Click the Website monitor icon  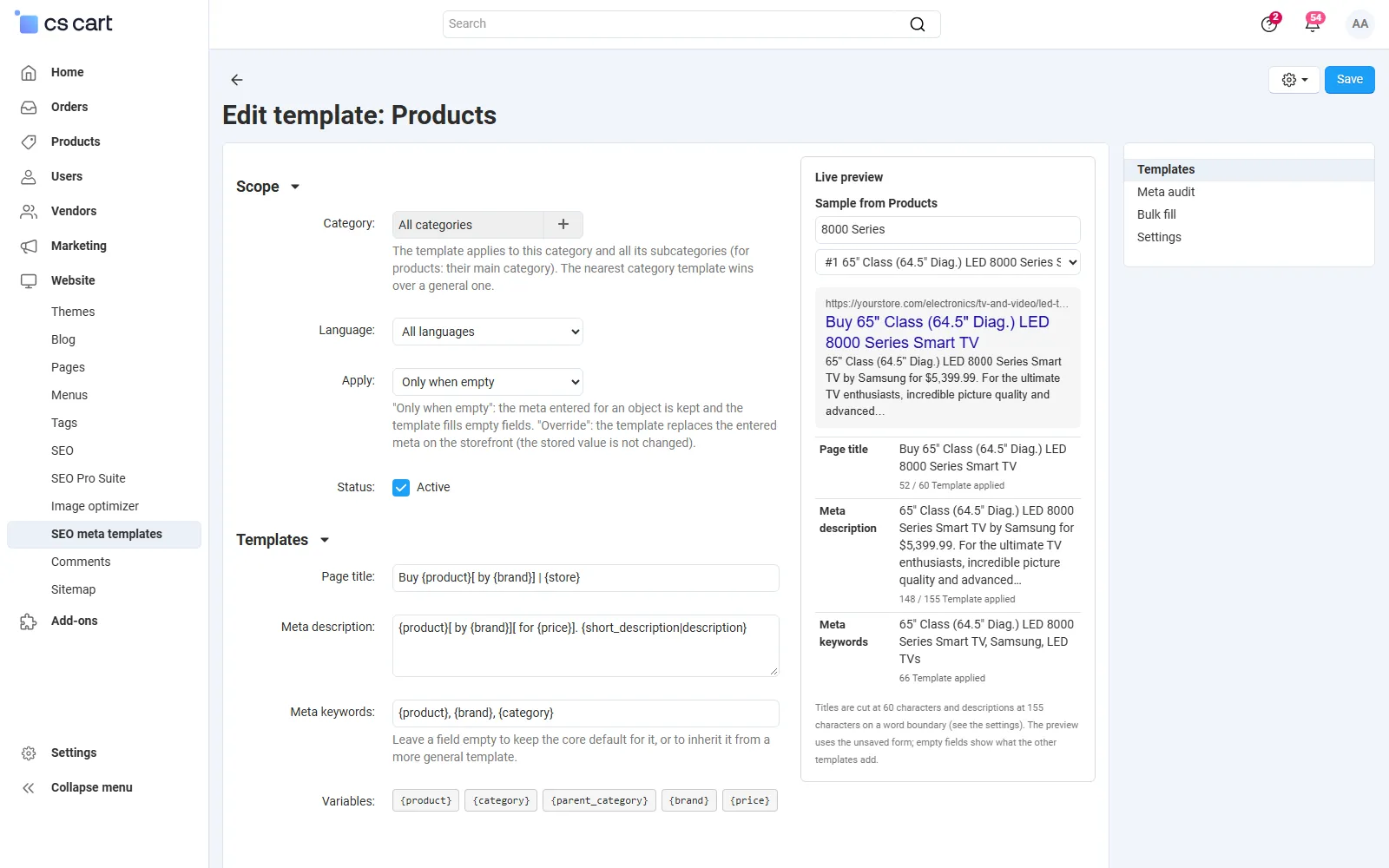tap(29, 280)
